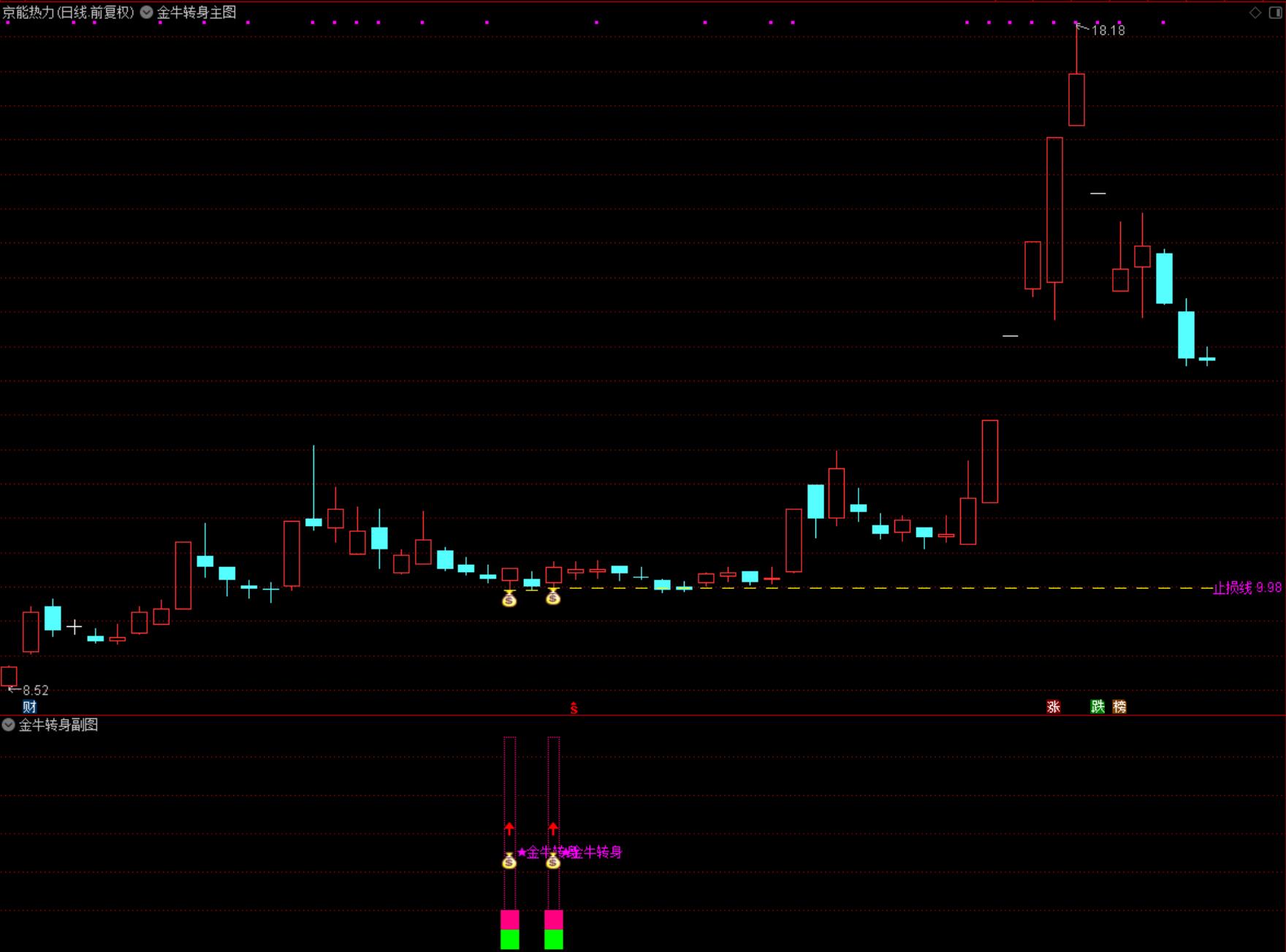Click the first candle near the 8.52 low
Image resolution: width=1286 pixels, height=952 pixels.
(9, 676)
